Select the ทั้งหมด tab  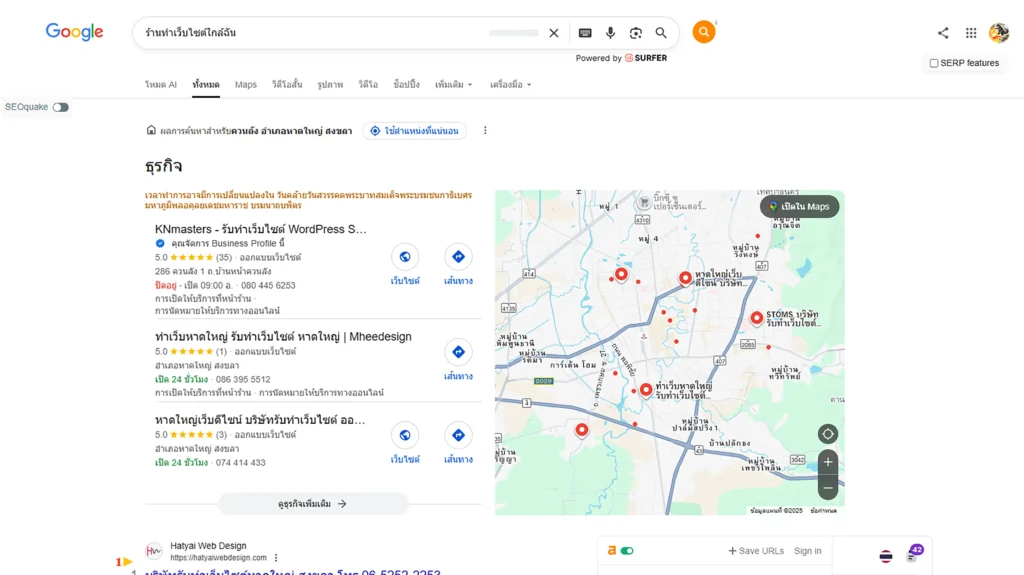(206, 84)
